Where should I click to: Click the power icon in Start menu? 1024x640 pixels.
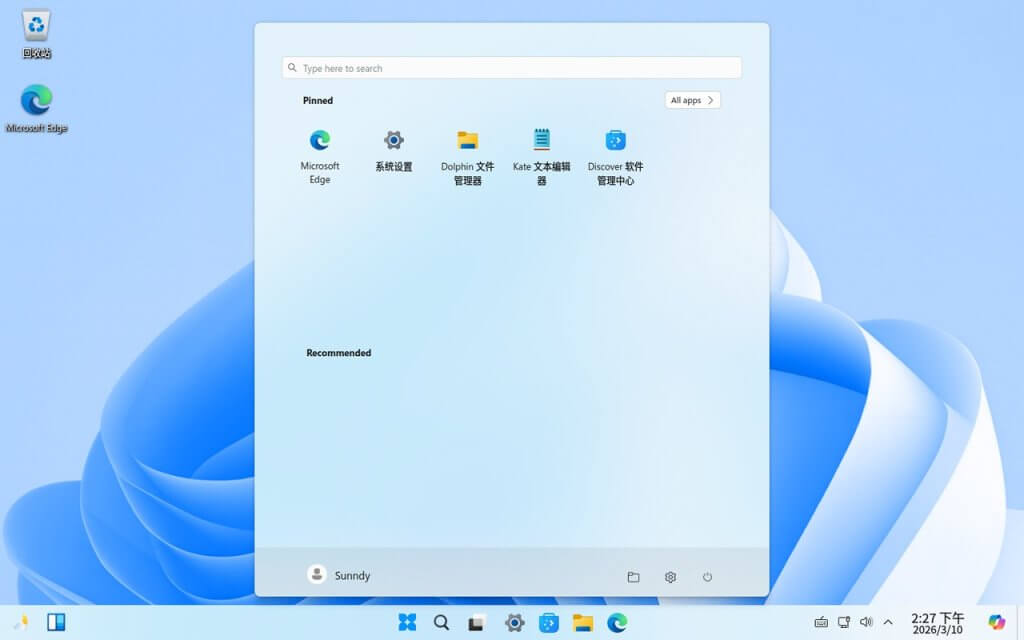pos(707,577)
